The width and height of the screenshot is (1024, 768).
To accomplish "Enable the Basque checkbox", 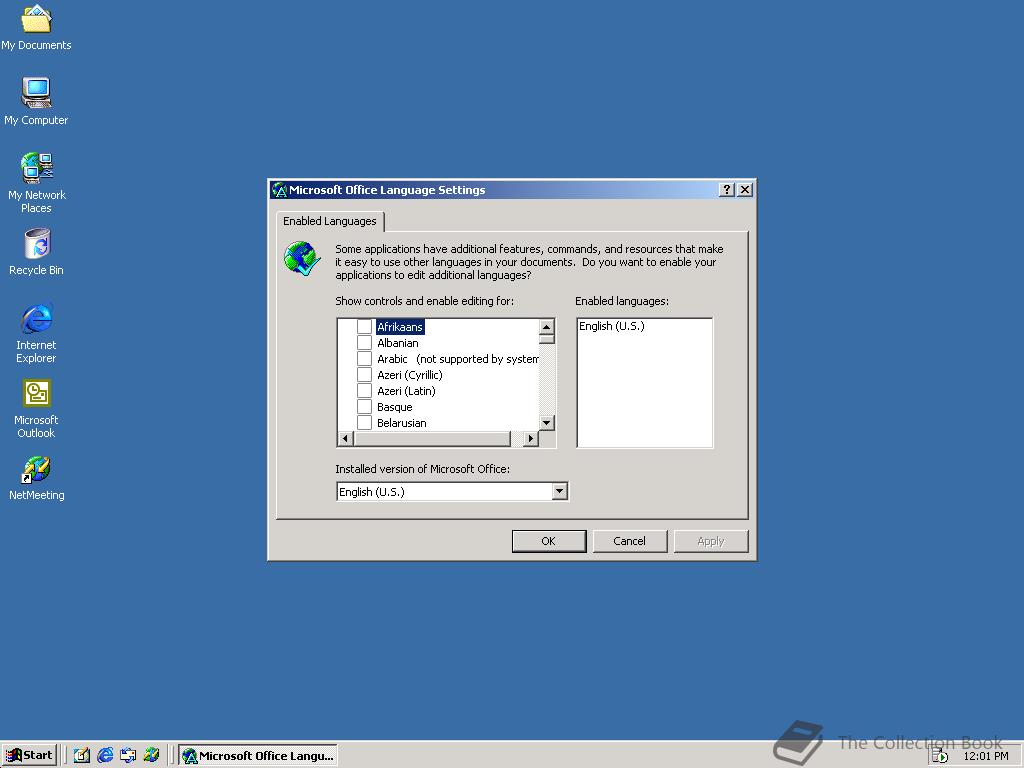I will click(x=364, y=406).
